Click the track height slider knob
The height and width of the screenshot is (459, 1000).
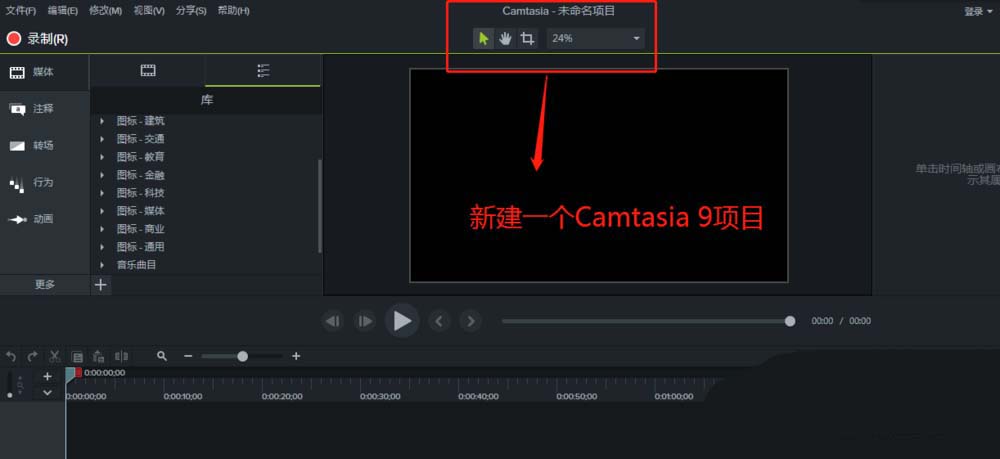[x=10, y=396]
